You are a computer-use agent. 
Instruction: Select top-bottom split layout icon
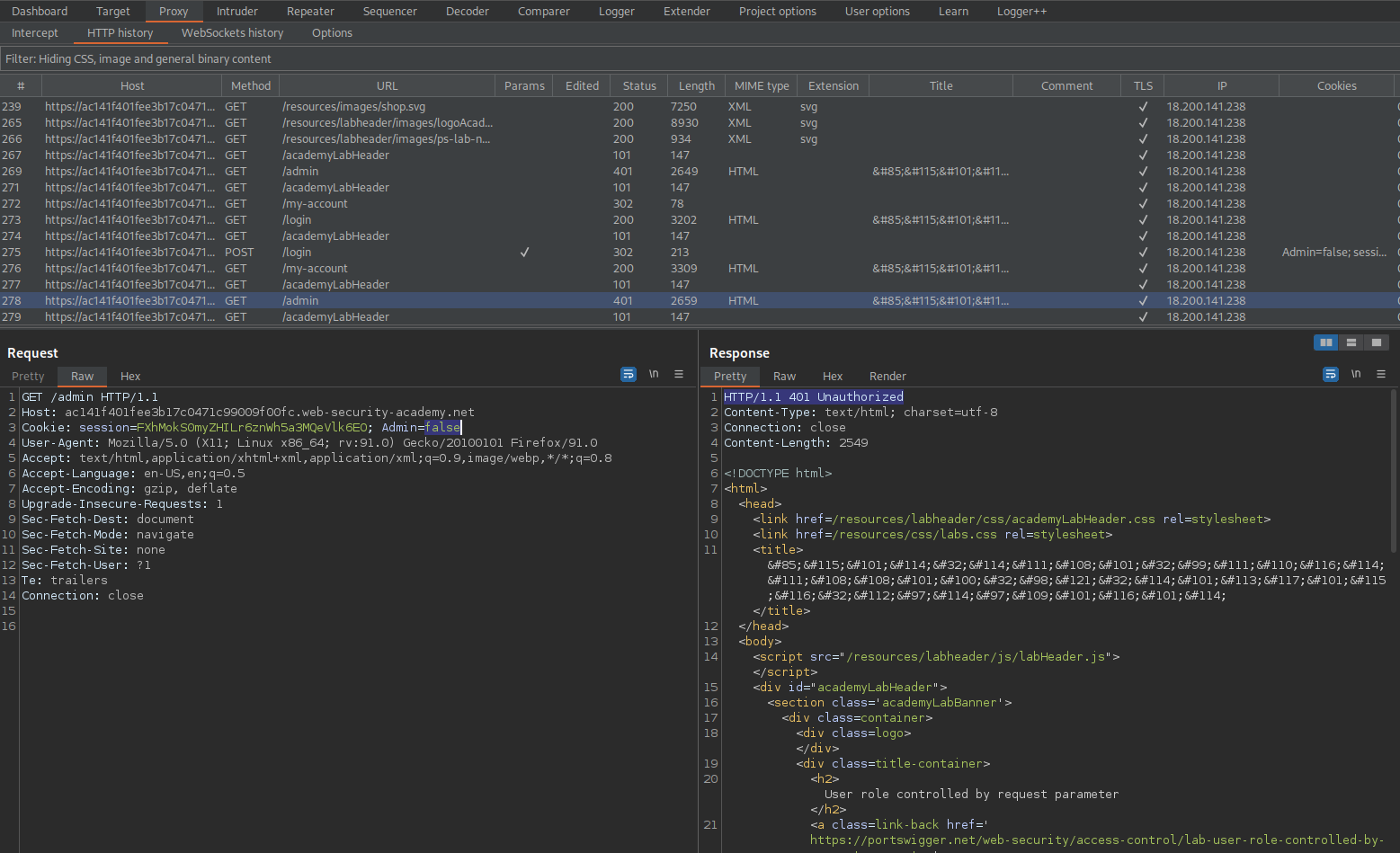1351,342
